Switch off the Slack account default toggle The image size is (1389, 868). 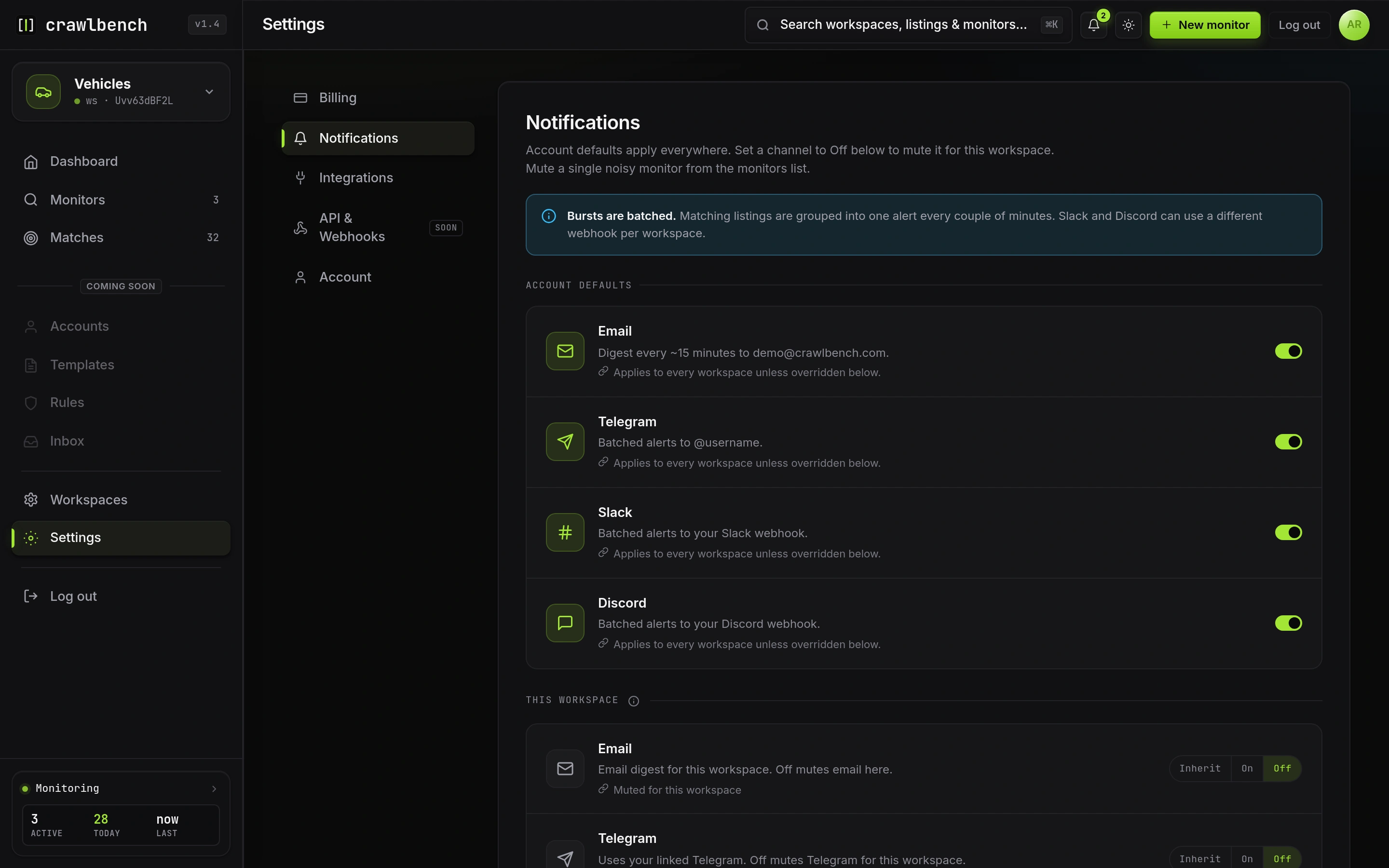tap(1289, 532)
